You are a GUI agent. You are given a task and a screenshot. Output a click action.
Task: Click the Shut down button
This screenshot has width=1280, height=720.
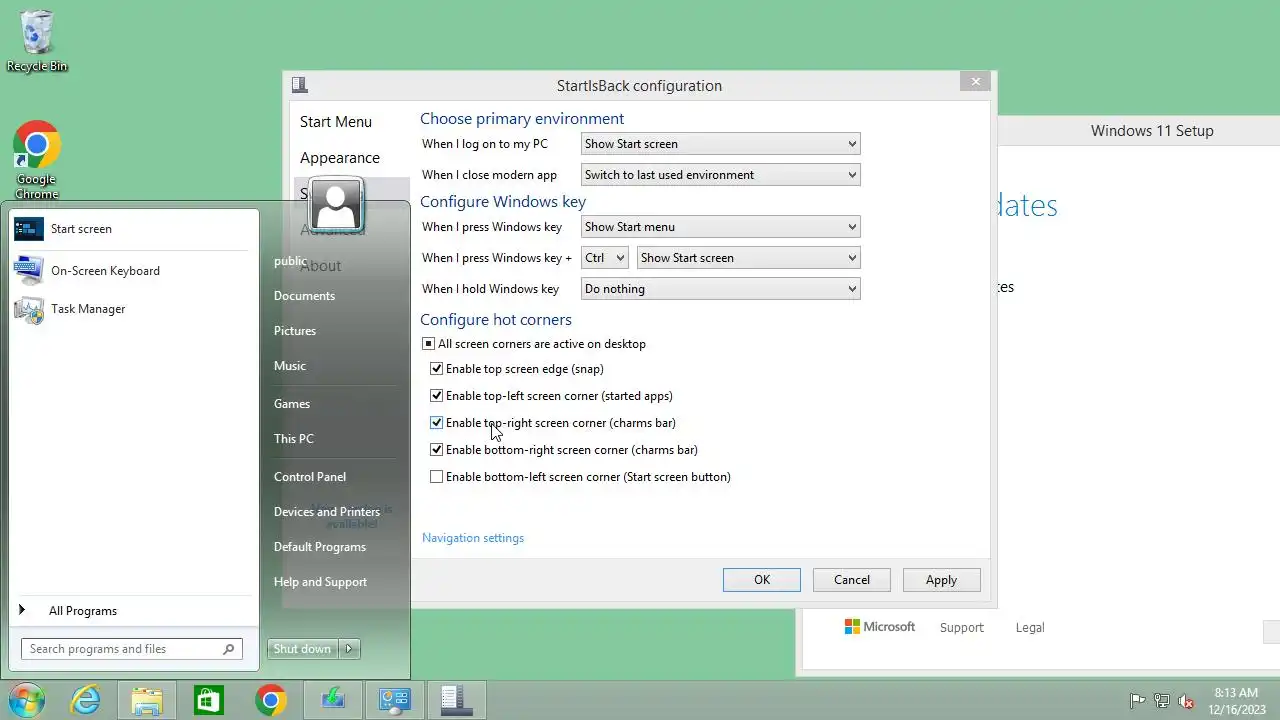pos(303,649)
